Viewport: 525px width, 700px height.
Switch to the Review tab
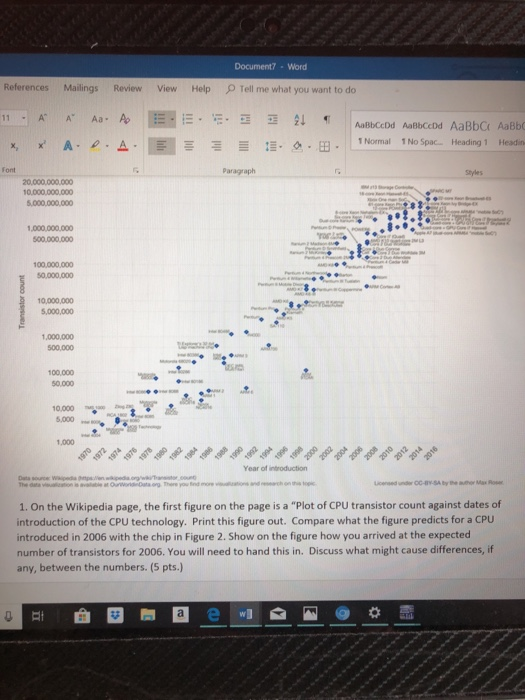click(127, 88)
